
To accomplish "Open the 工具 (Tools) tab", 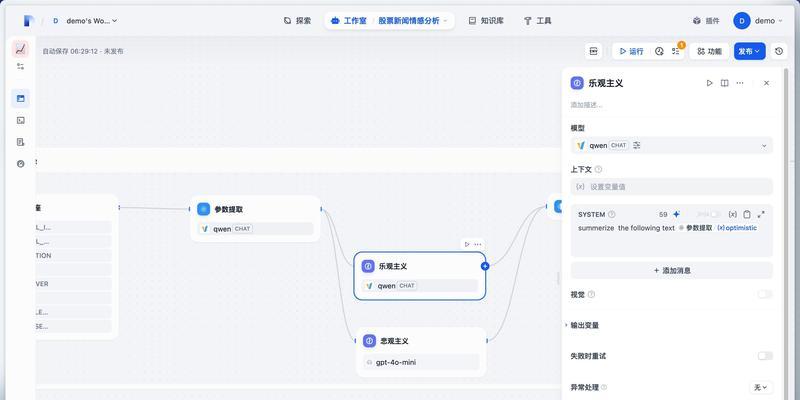I will 538,21.
